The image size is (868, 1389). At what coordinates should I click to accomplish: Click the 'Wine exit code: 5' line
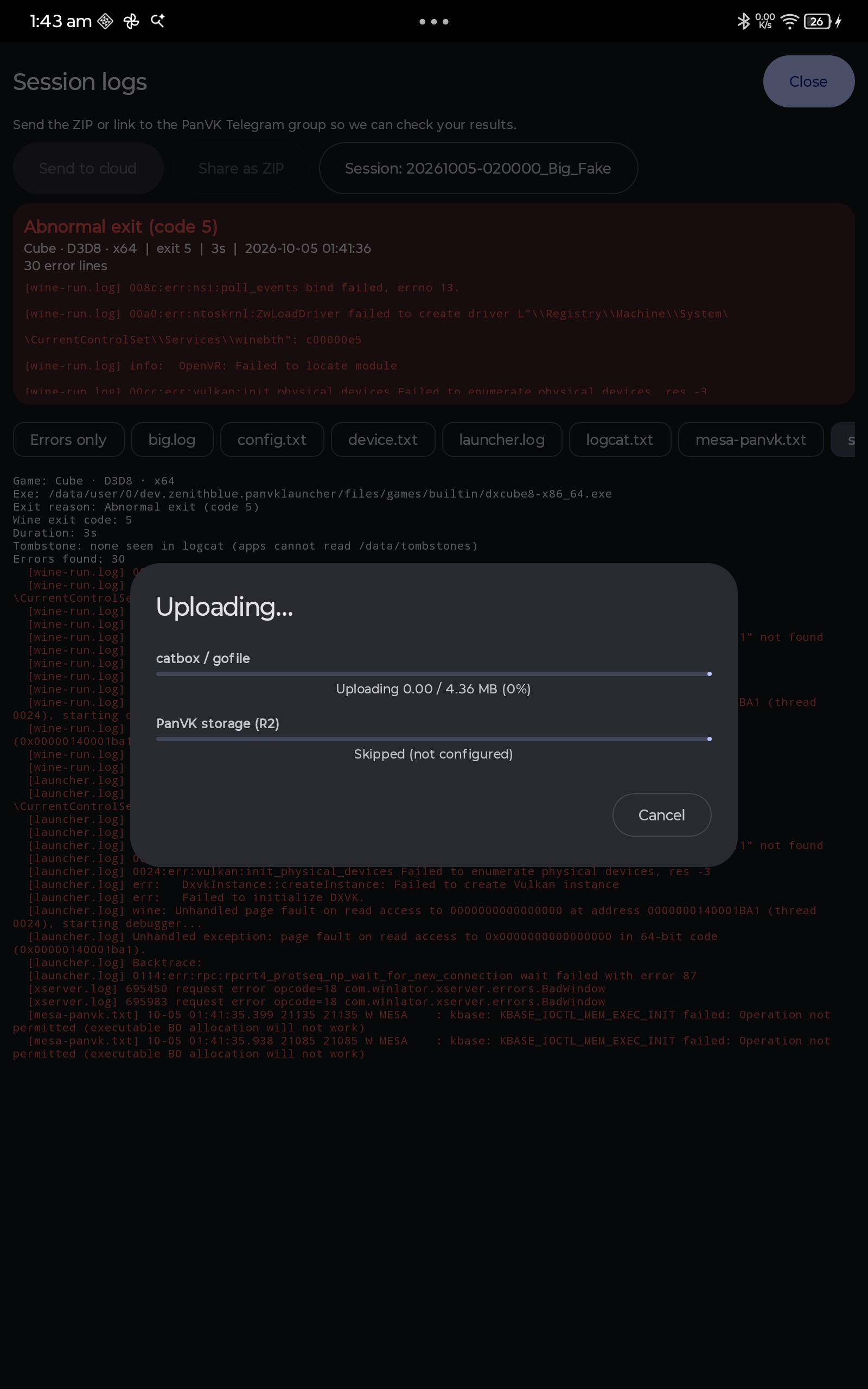(72, 519)
